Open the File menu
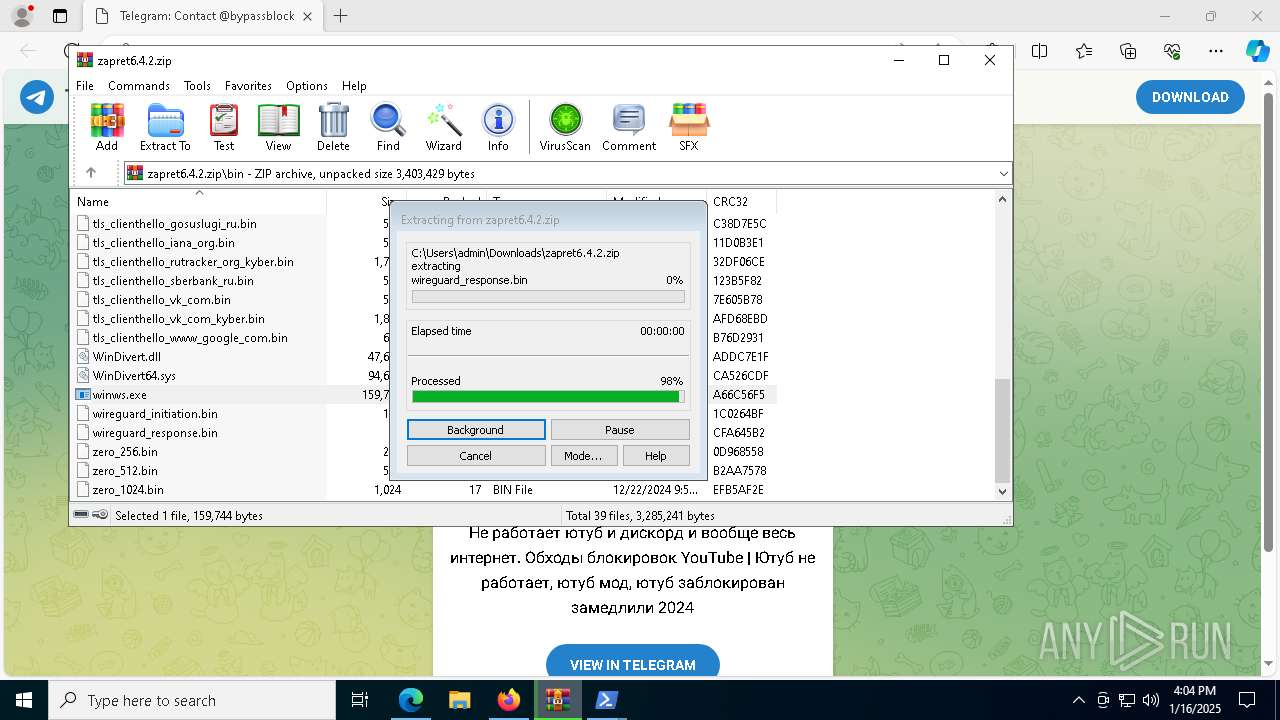Screen dimensions: 1280x720 85,86
